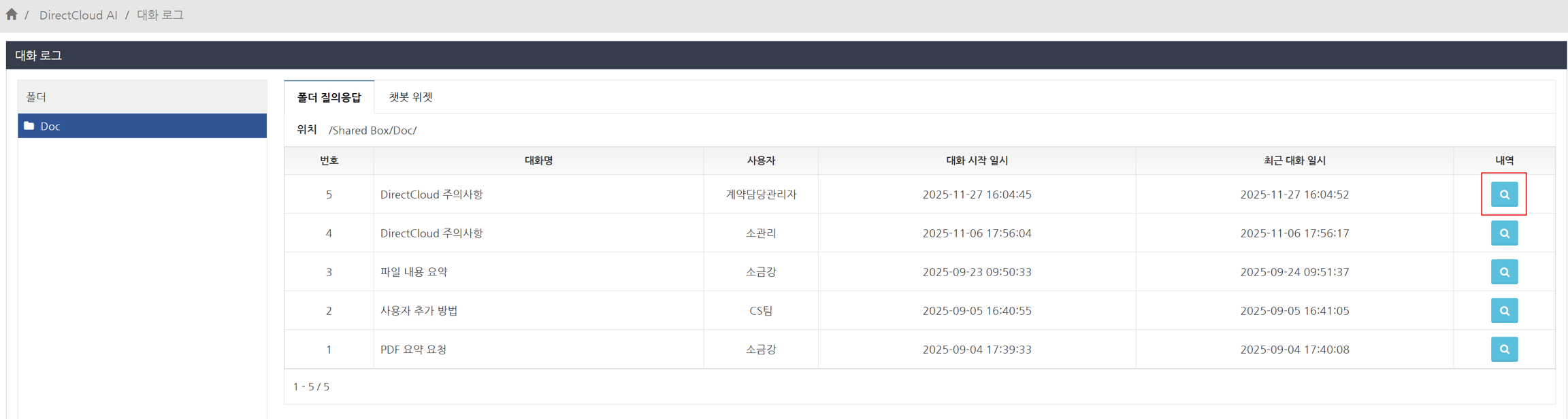1568x419 pixels.
Task: View details of conversation number 4
Action: coord(1504,233)
